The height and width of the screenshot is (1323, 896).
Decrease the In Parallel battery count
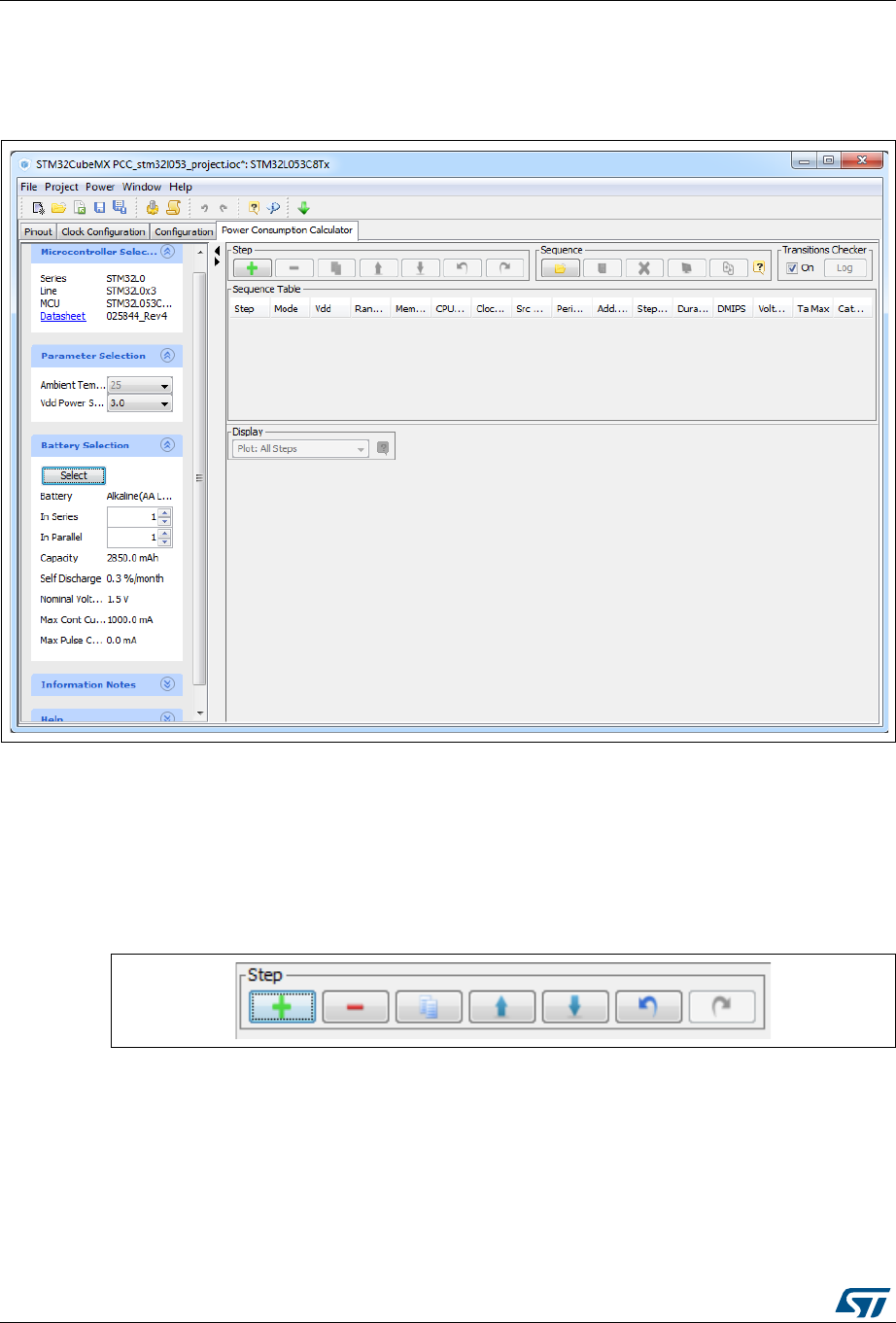(164, 541)
